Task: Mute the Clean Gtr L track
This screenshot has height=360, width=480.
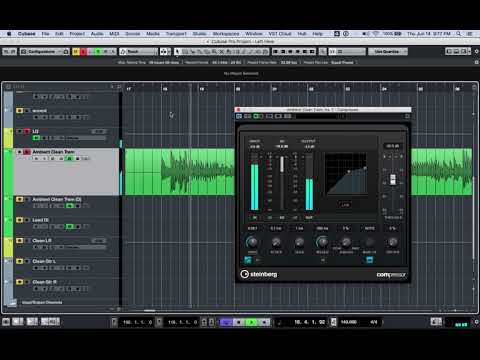Action: pos(20,261)
